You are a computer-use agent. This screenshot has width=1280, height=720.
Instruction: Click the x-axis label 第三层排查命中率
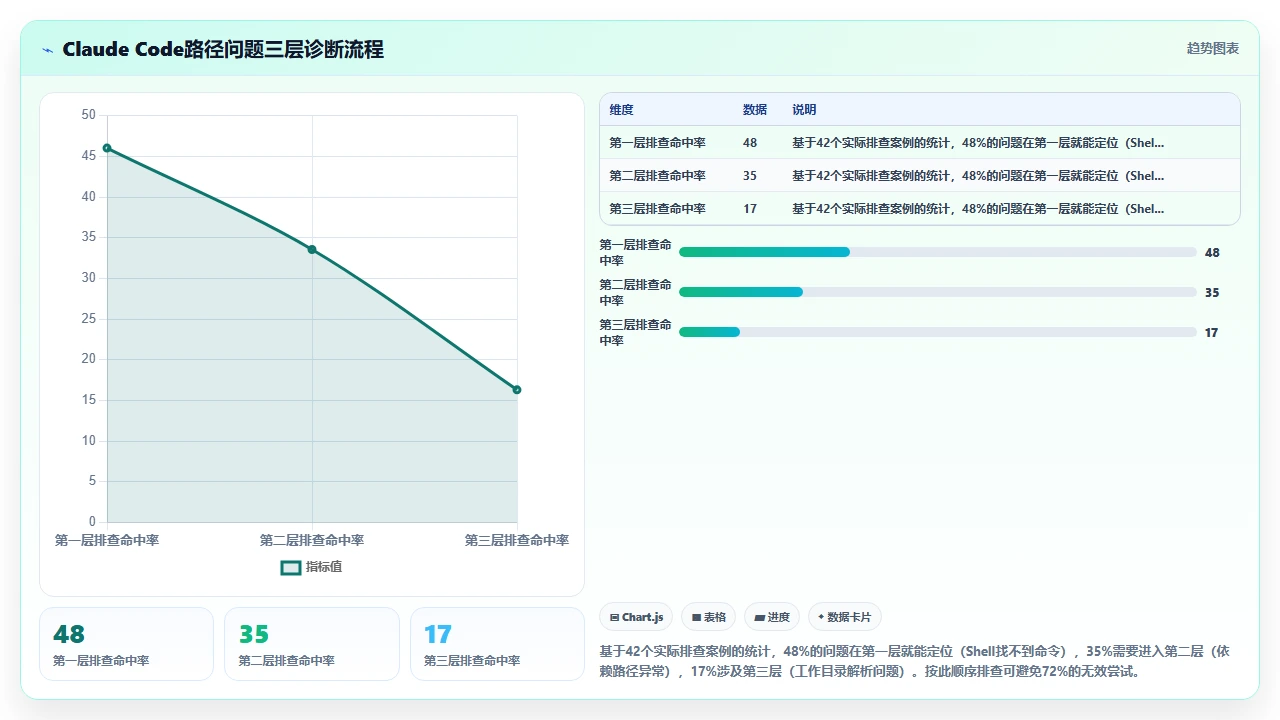click(517, 540)
